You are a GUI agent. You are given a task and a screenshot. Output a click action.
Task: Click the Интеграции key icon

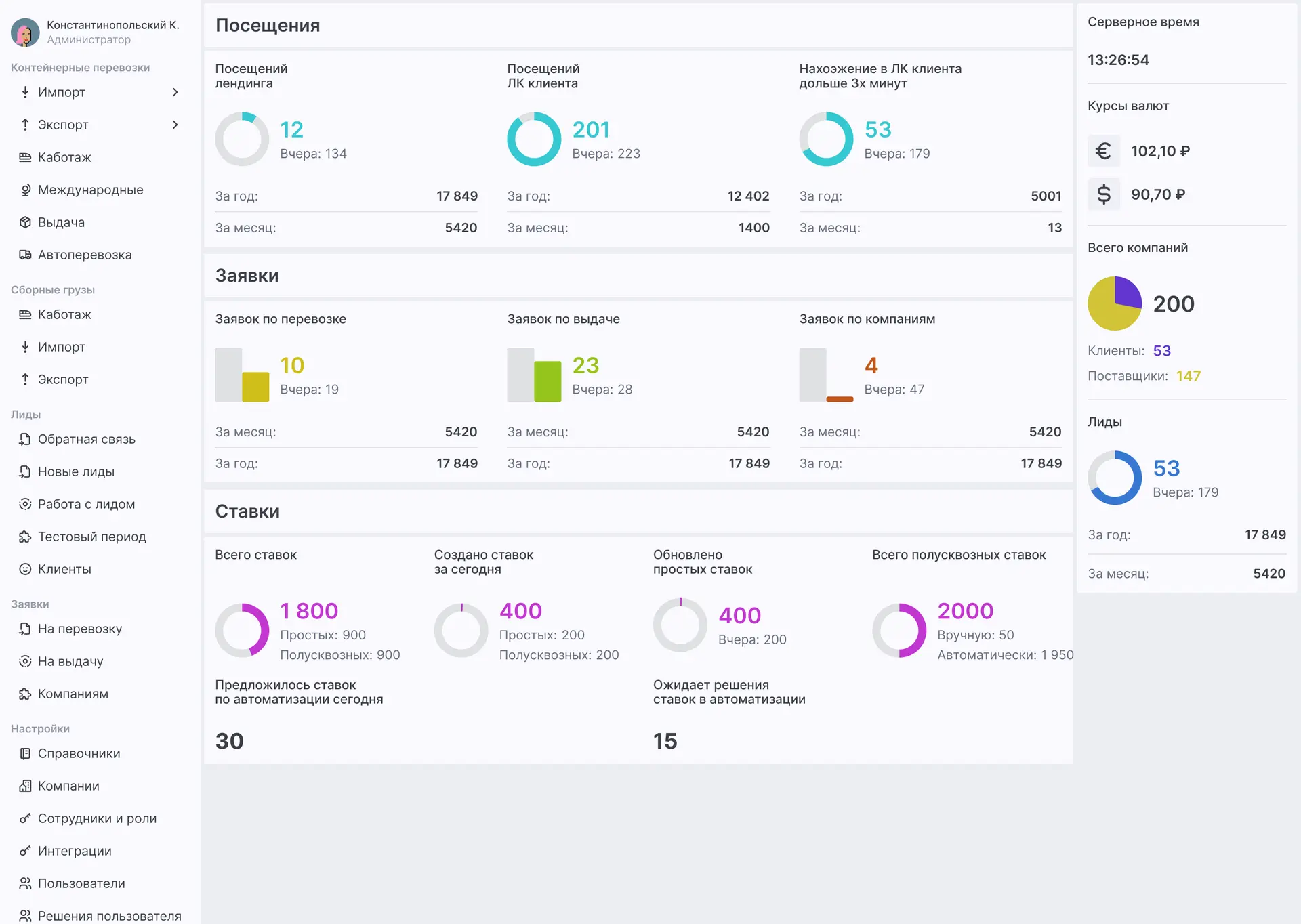tap(25, 851)
